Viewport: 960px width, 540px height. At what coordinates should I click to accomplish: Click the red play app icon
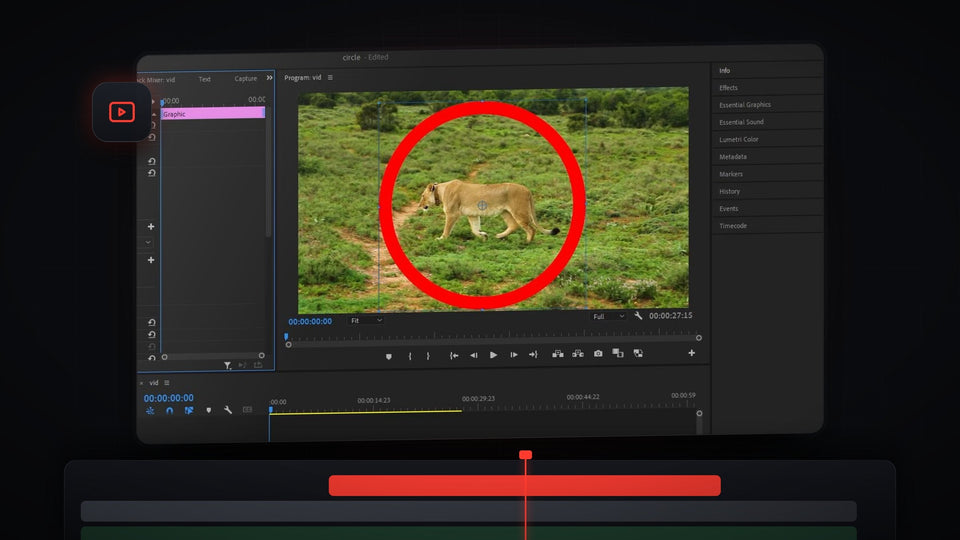click(121, 112)
